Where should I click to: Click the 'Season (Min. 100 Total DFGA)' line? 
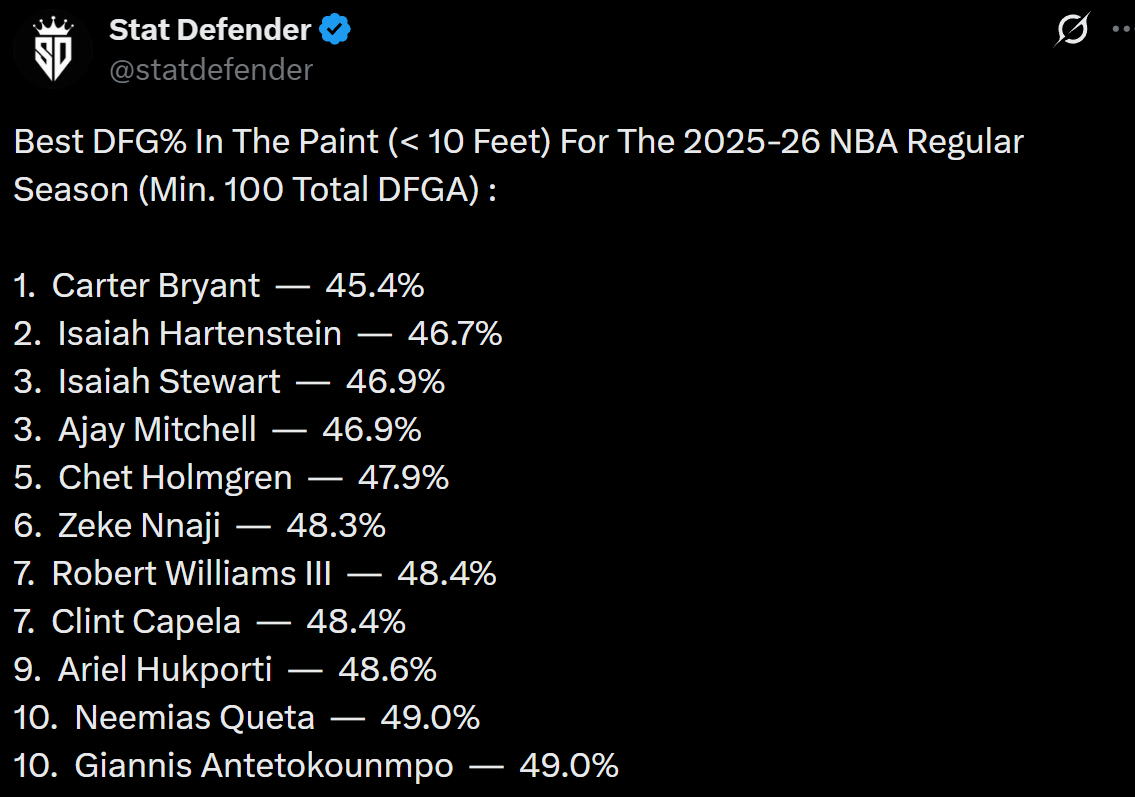[x=255, y=190]
